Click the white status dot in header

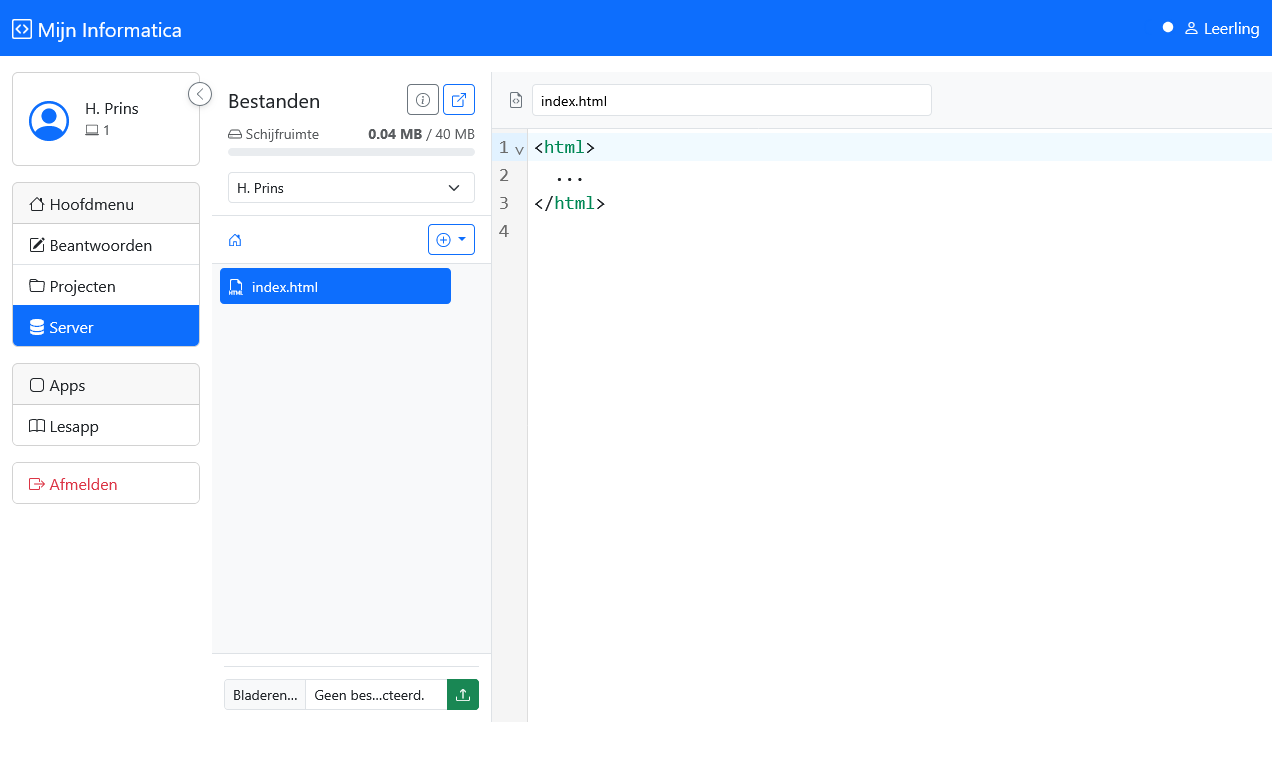point(1168,28)
